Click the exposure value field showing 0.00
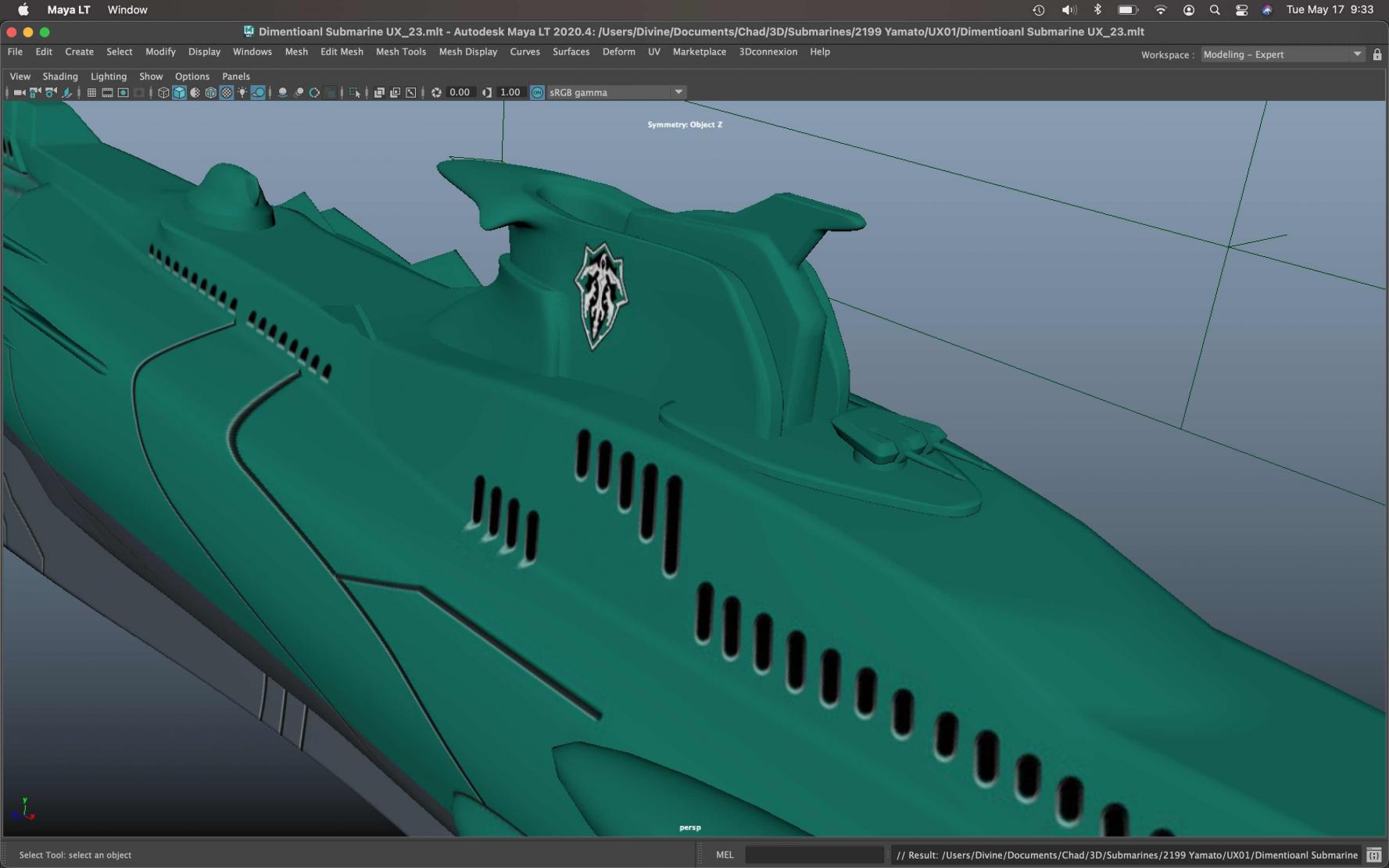This screenshot has height=868, width=1389. pyautogui.click(x=460, y=92)
